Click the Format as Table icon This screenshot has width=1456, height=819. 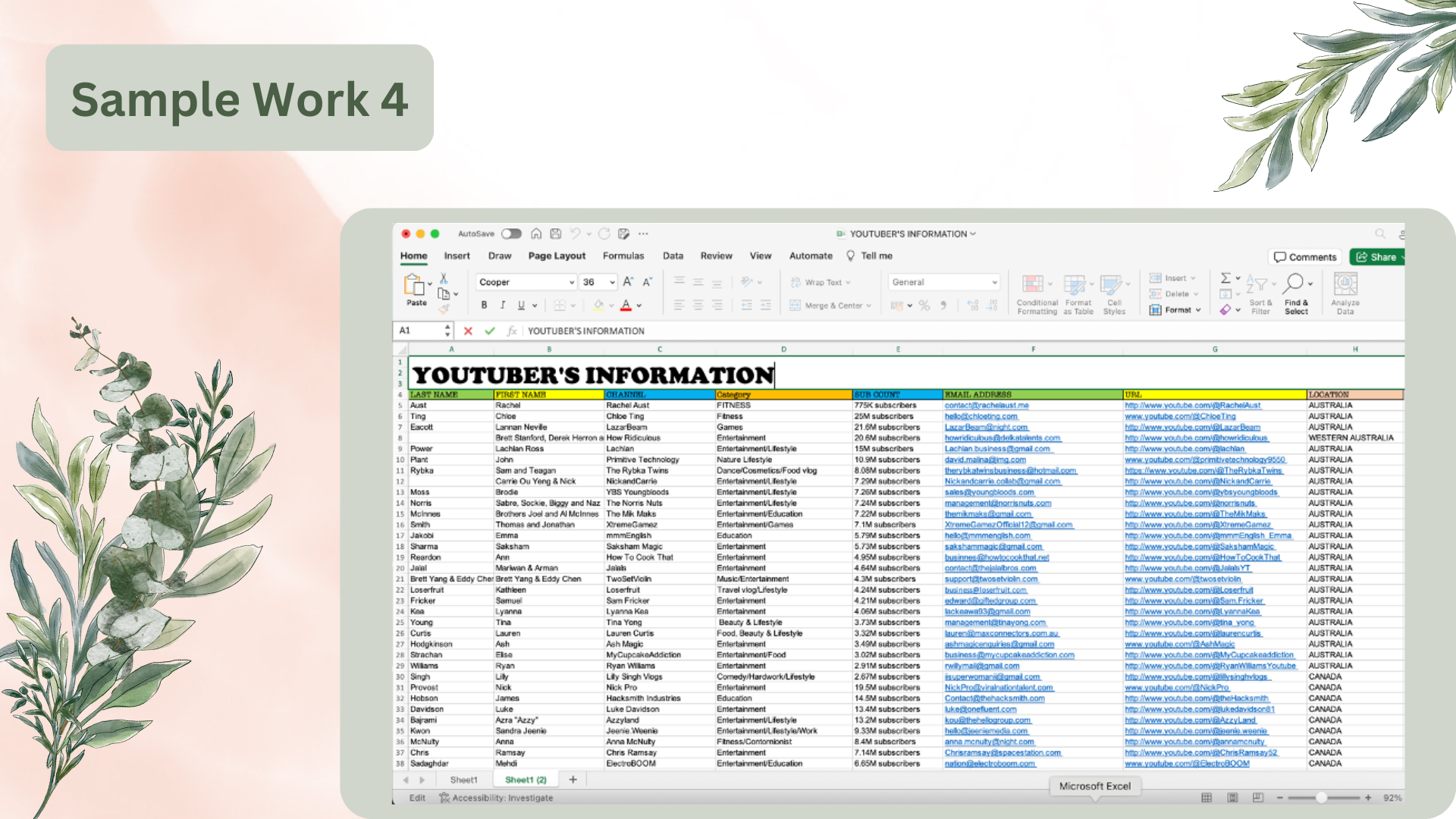(x=1075, y=284)
